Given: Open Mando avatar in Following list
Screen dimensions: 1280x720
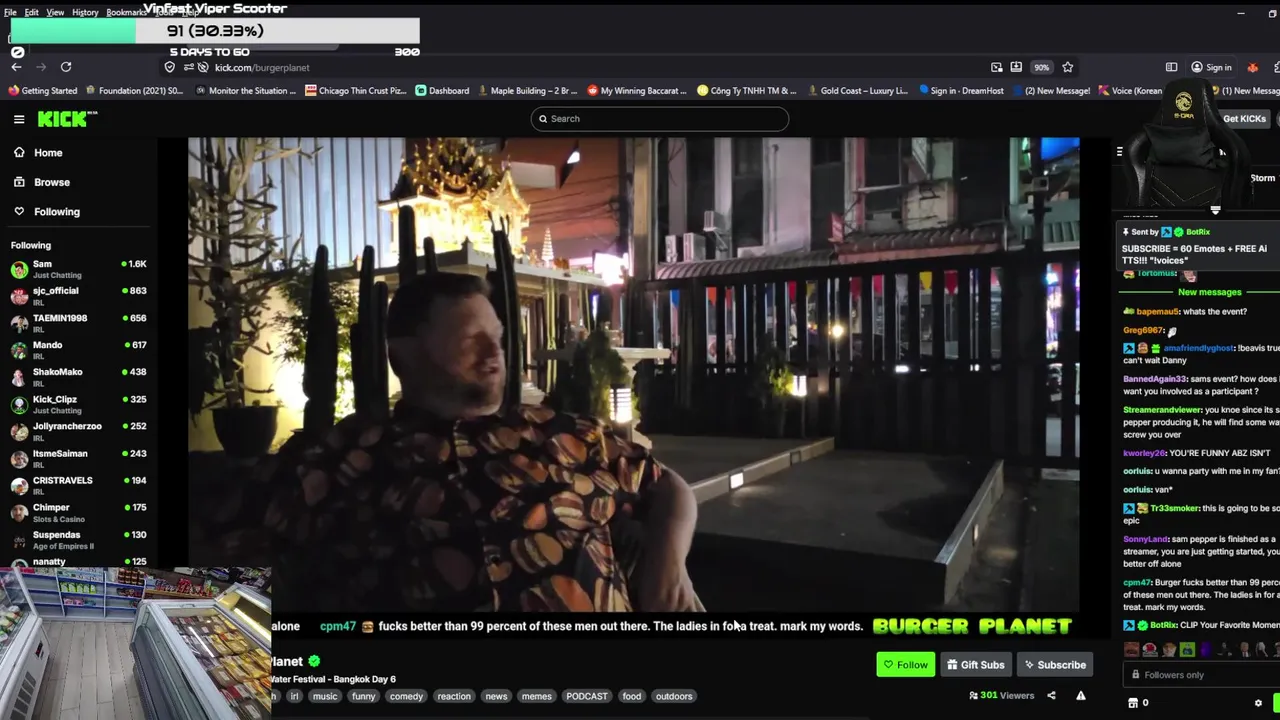Looking at the screenshot, I should coord(19,350).
